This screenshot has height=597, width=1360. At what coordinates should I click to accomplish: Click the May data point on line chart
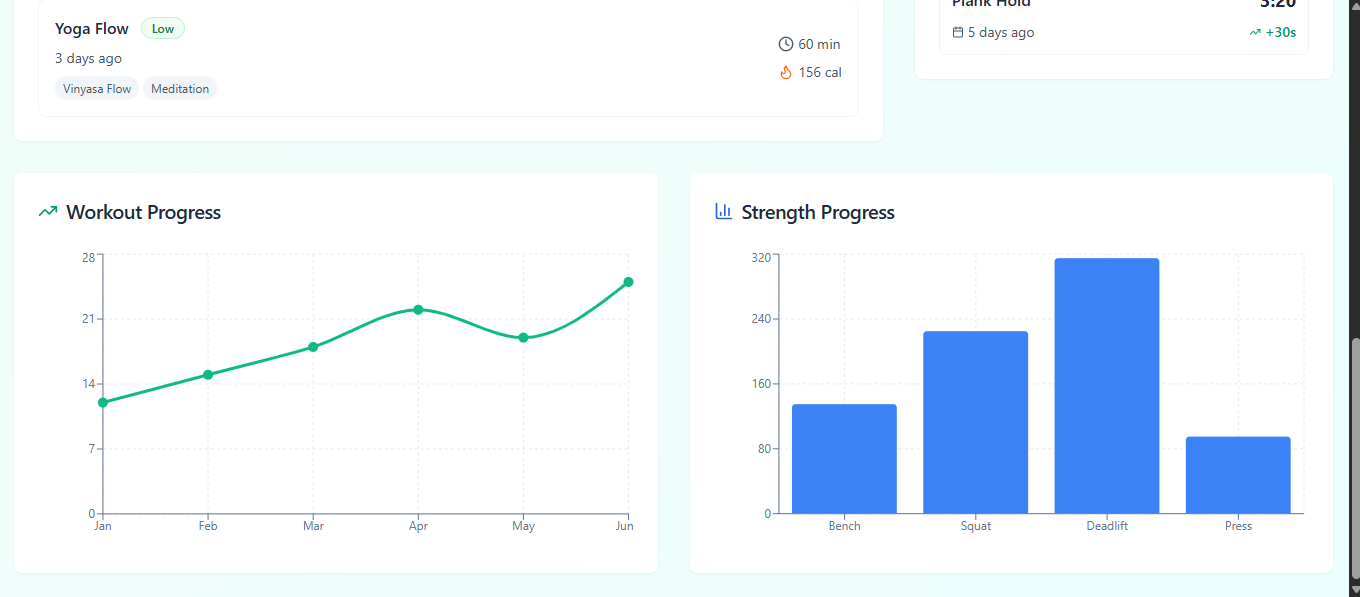pos(523,338)
